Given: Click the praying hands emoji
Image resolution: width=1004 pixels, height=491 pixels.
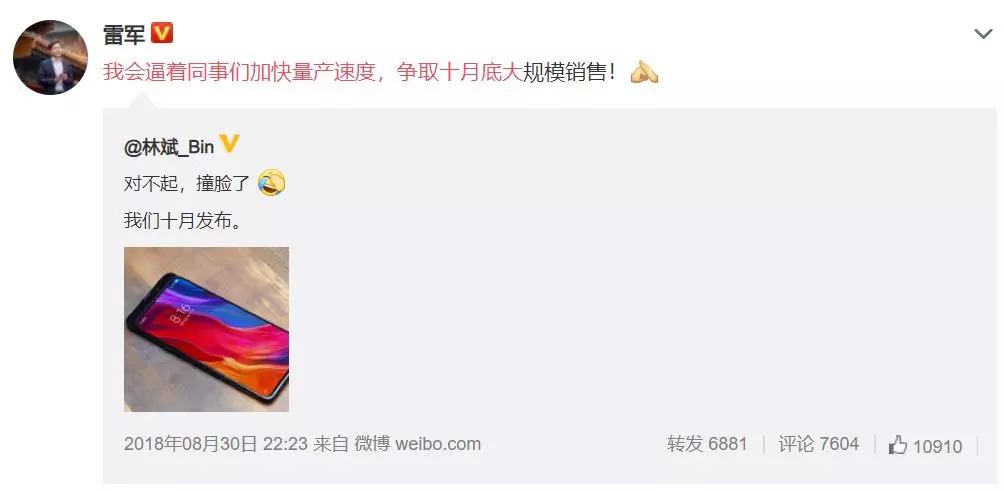Looking at the screenshot, I should point(644,72).
